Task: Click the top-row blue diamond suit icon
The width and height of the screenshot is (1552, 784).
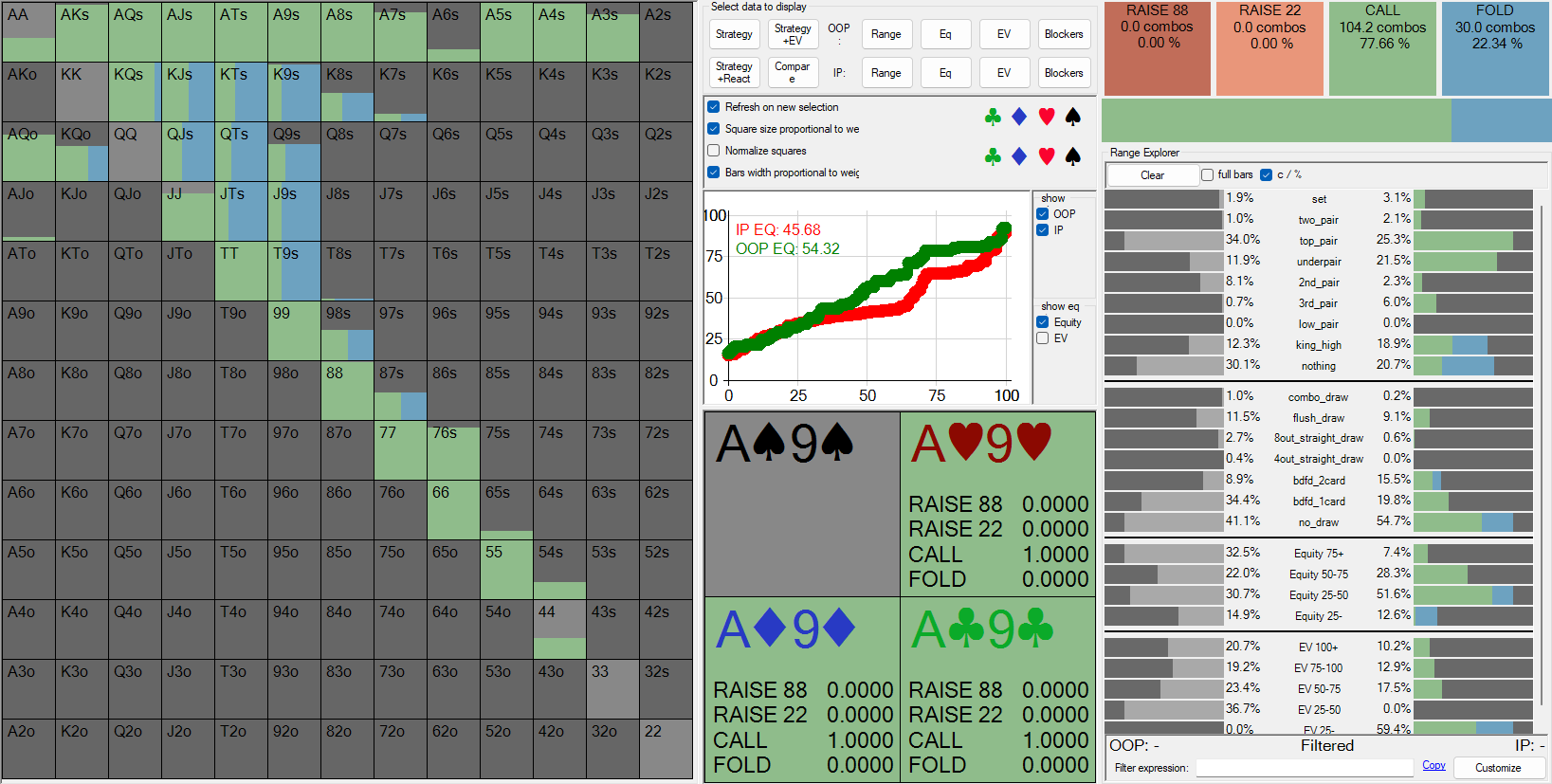Action: coord(1019,117)
